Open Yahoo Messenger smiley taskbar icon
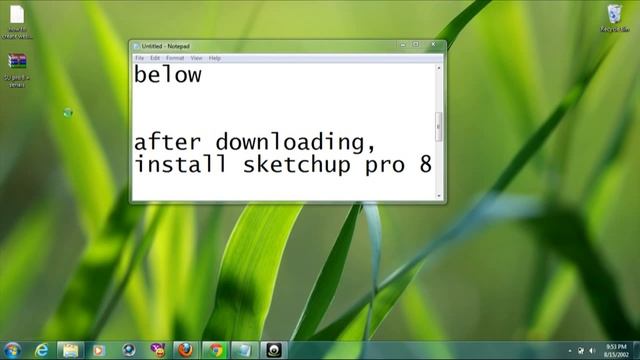Screen dimensions: 640x360 coord(158,350)
